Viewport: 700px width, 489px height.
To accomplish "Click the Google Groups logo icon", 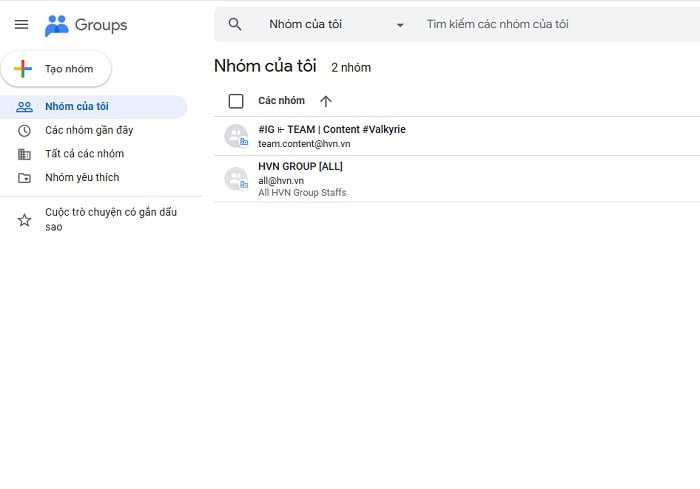I will (57, 25).
